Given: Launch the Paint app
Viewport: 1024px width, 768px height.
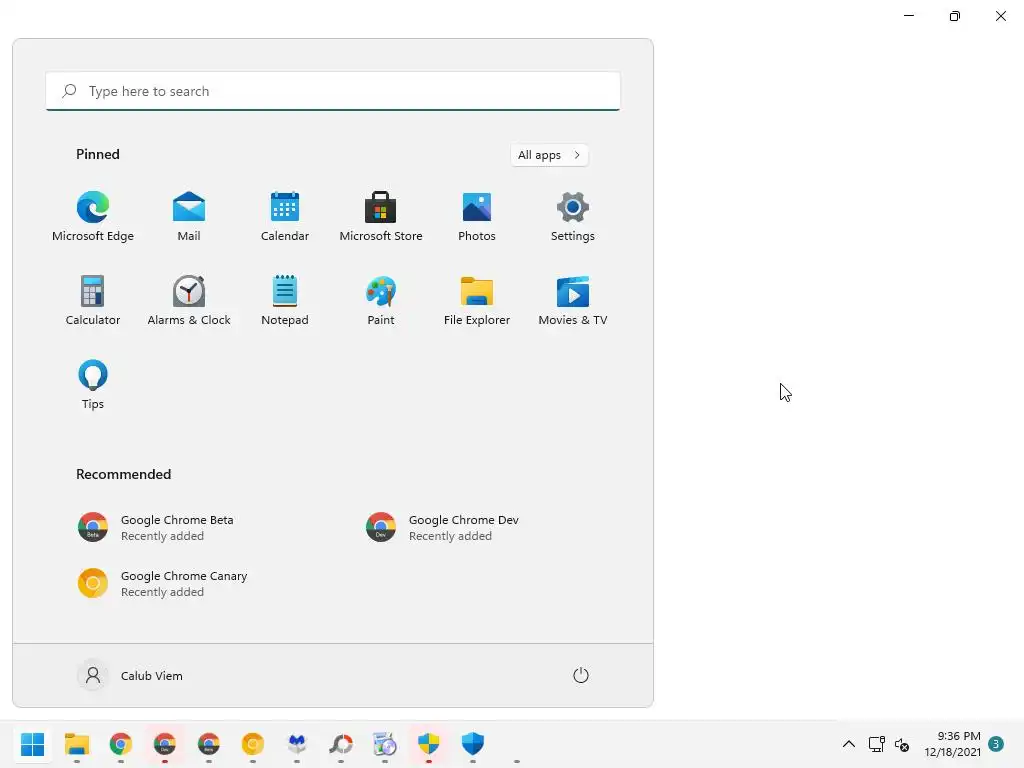Looking at the screenshot, I should [x=381, y=300].
